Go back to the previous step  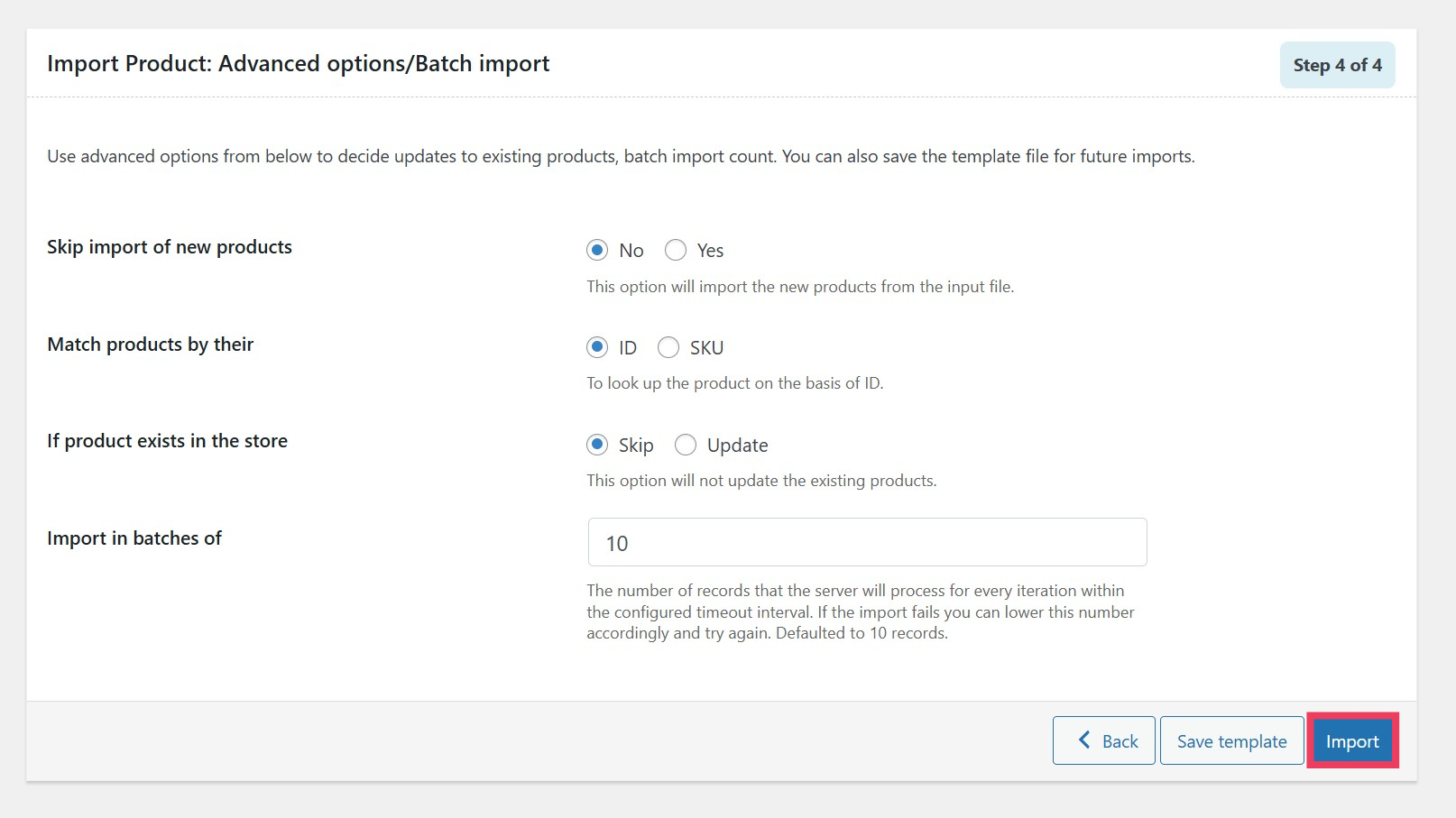click(x=1104, y=740)
